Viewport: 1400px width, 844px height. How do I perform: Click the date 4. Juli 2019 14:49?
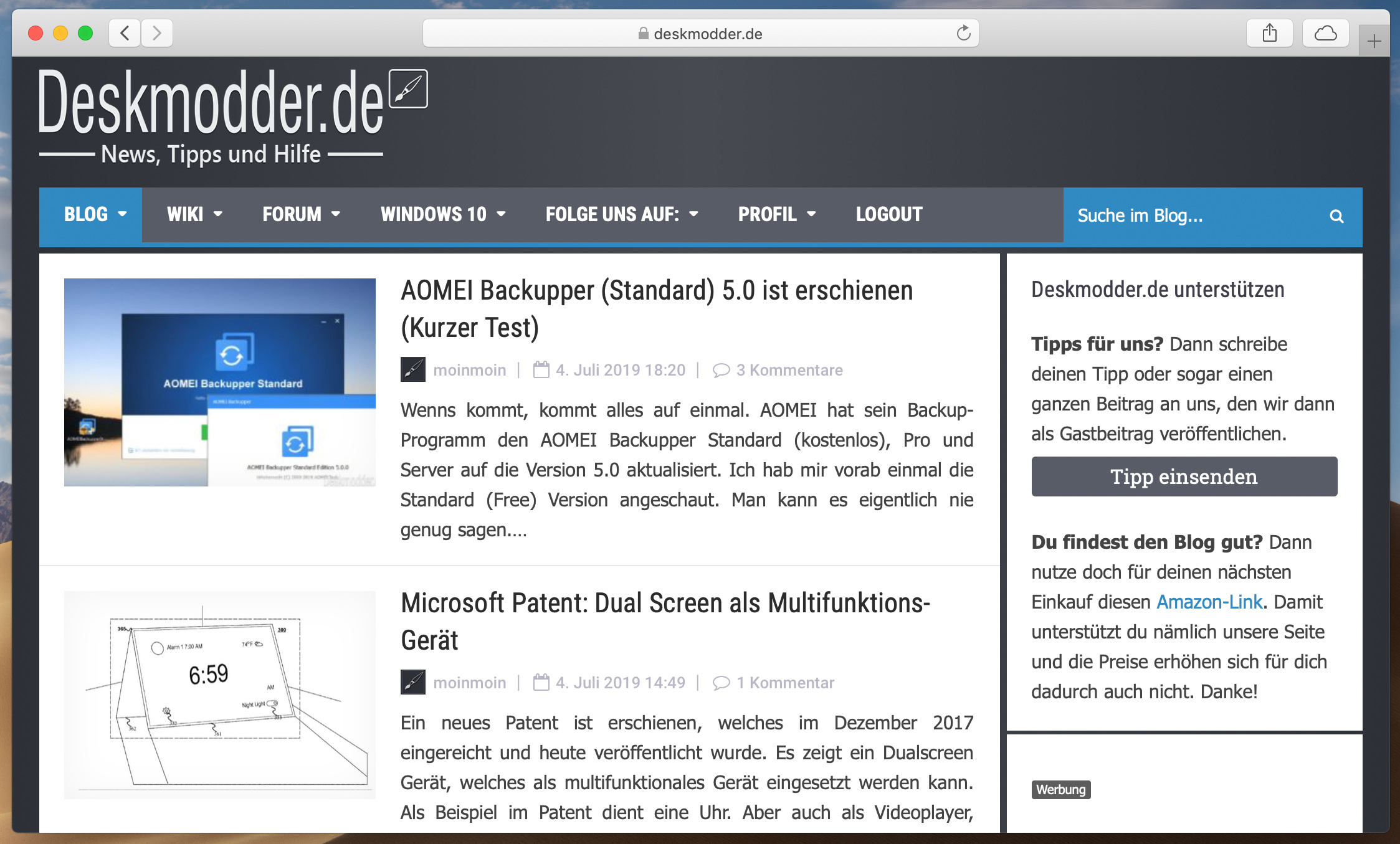(x=621, y=683)
